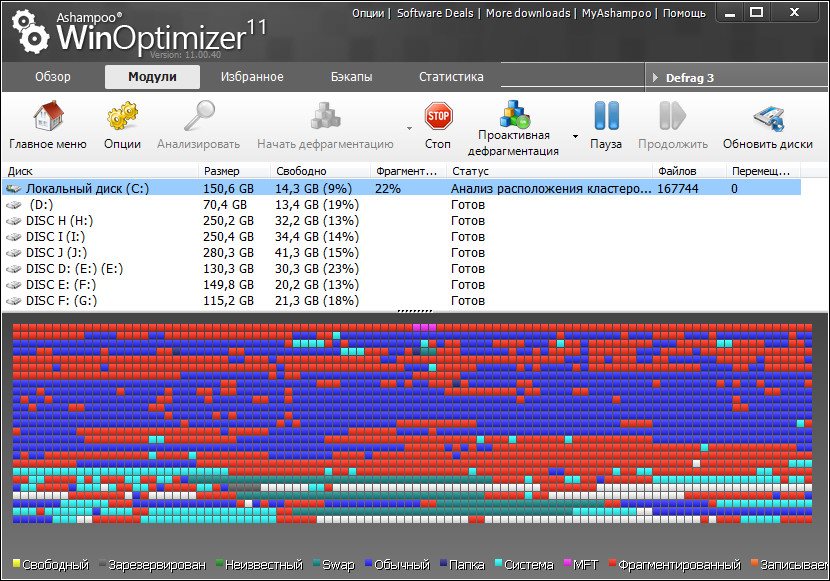Click the 70,4 GB size cell
Image resolution: width=830 pixels, height=581 pixels.
(225, 205)
